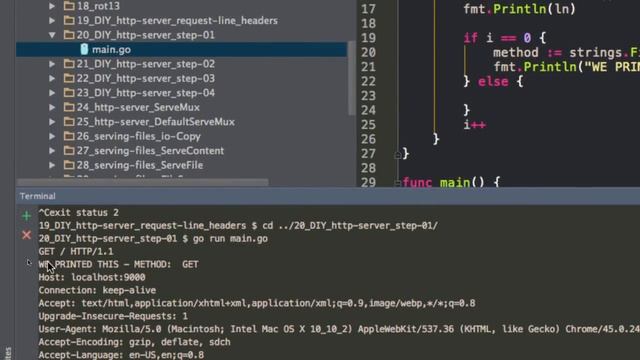Select the 23_DIY_http-server_step-04 folder icon

69,93
